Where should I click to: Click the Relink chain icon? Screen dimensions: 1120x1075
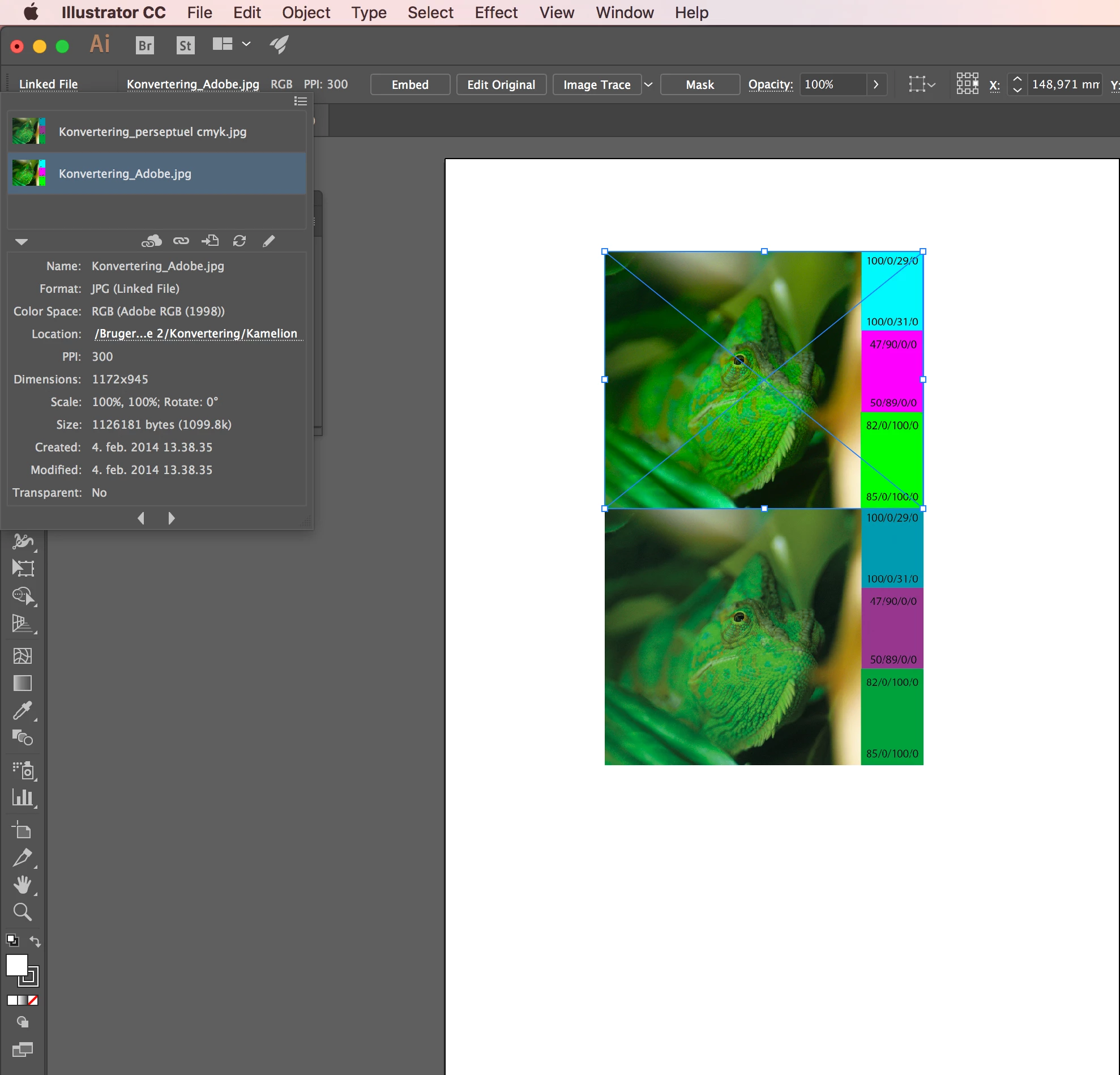[181, 241]
